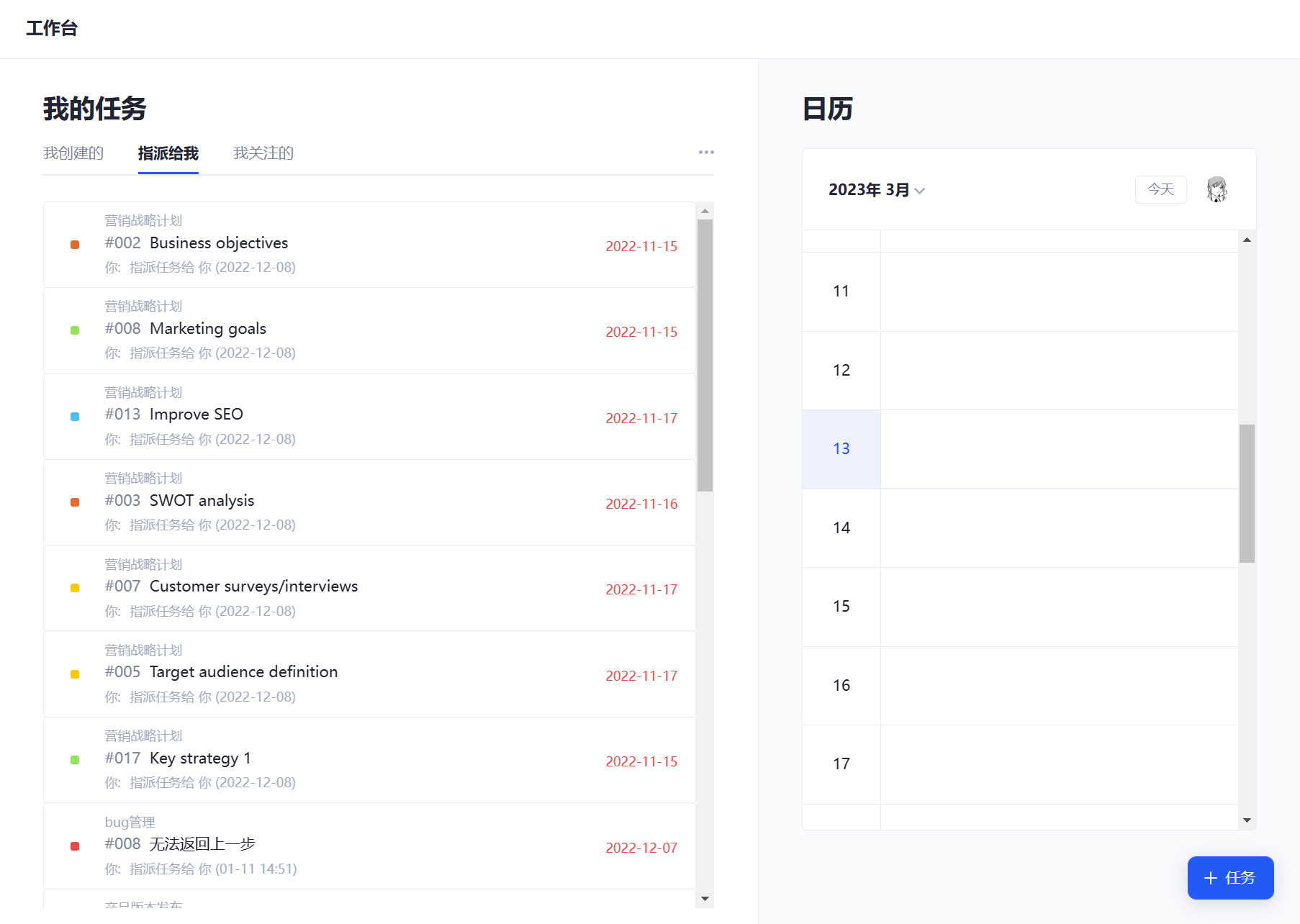
Task: Click the 今天 button in calendar
Action: click(x=1160, y=189)
